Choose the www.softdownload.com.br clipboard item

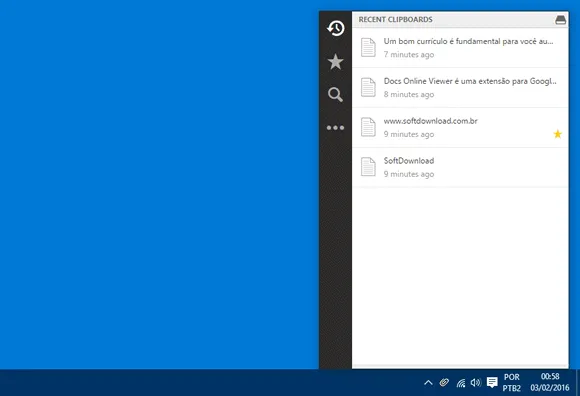(460, 128)
